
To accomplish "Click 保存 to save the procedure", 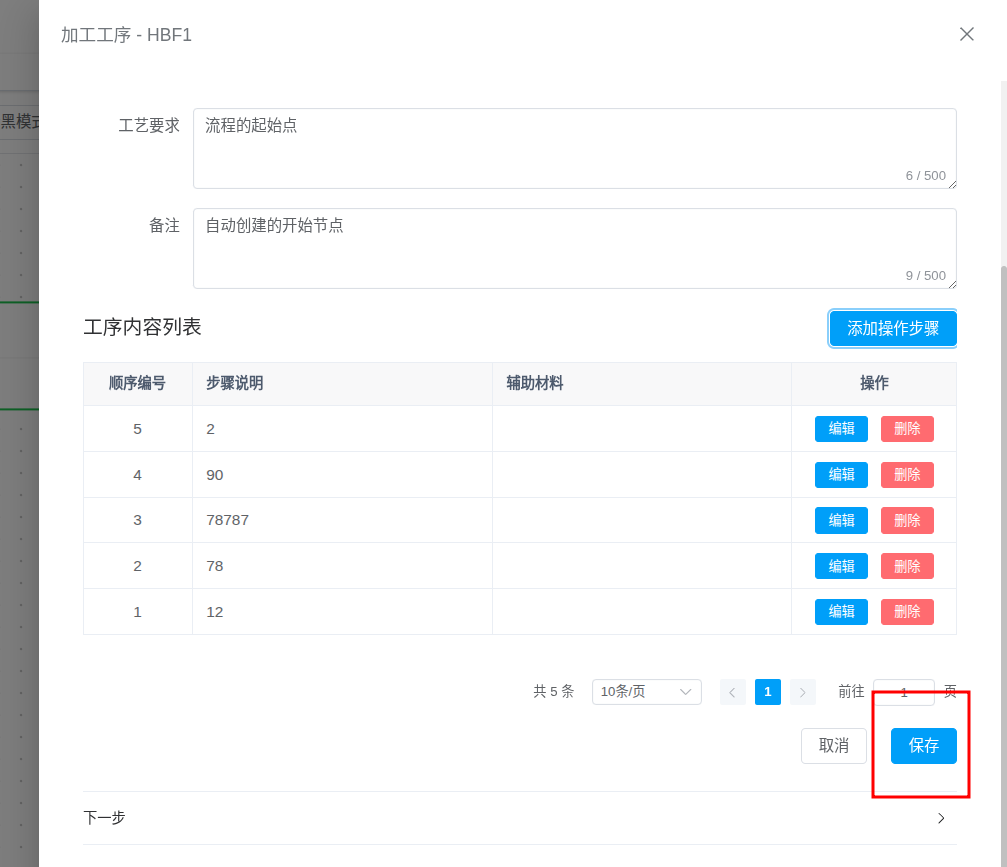I will pyautogui.click(x=922, y=745).
